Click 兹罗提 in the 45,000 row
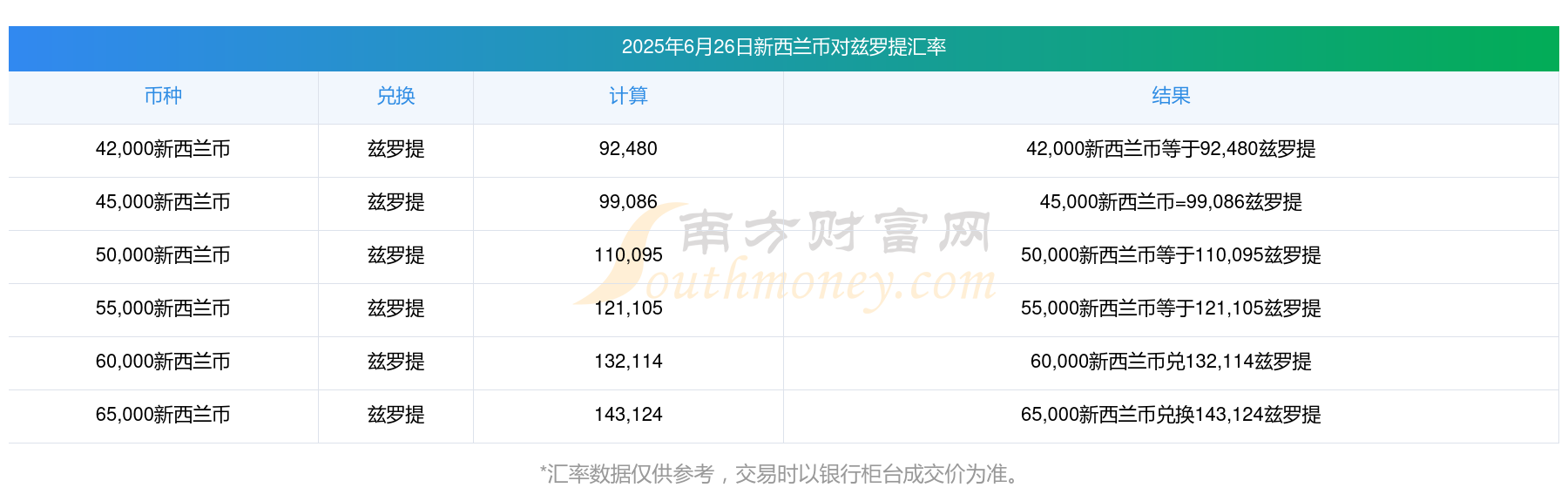Image resolution: width=1568 pixels, height=501 pixels. point(395,202)
